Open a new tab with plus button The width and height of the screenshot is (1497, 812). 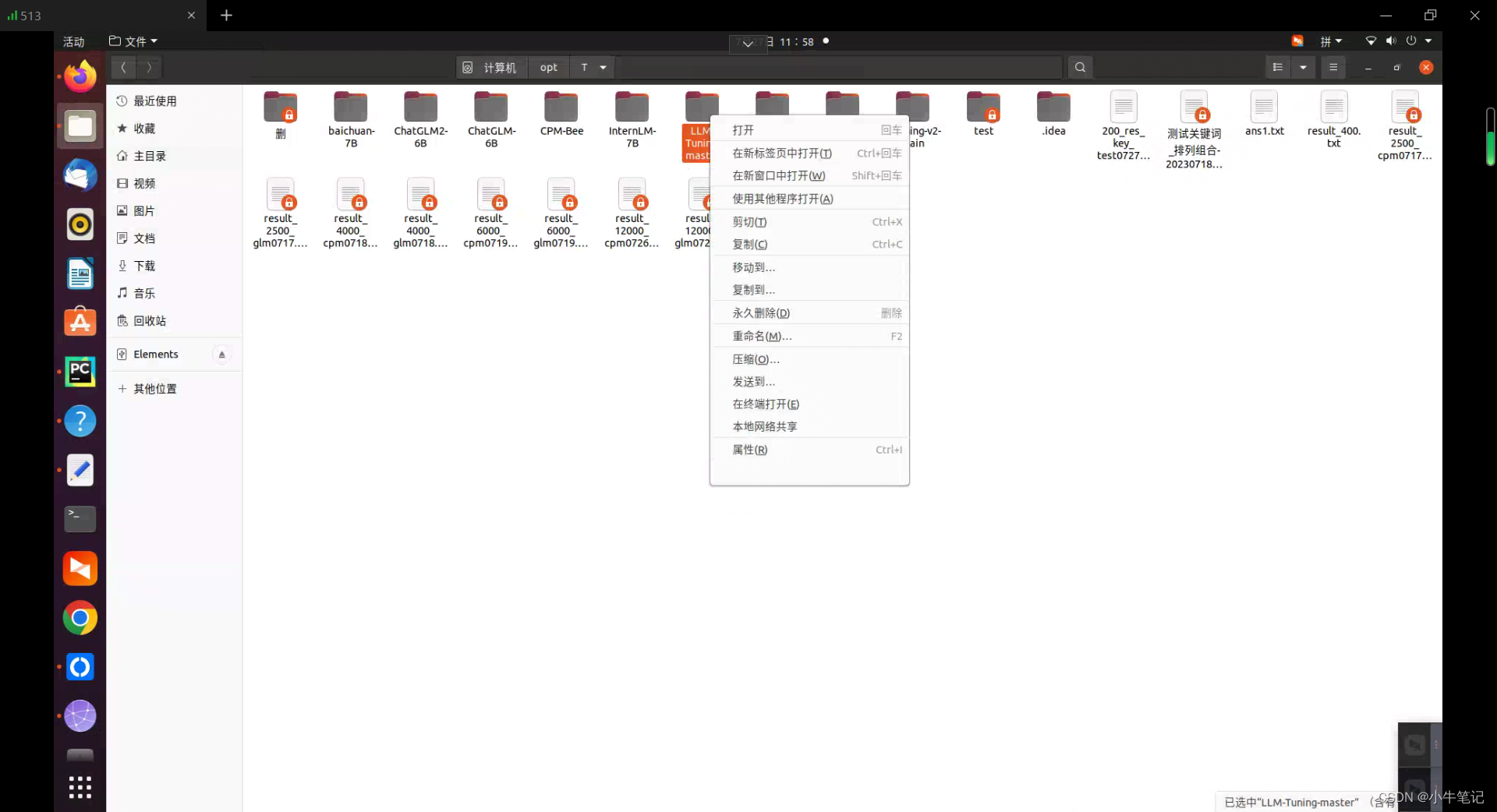click(x=226, y=16)
